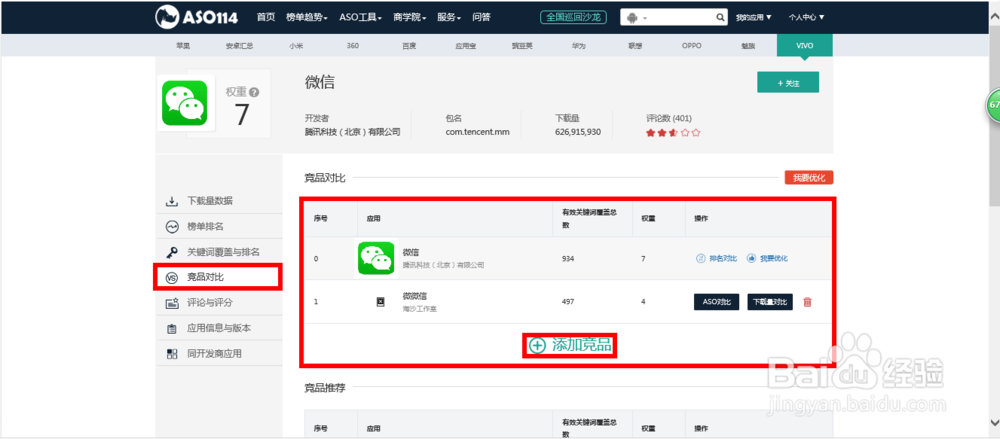Click the 934 keyword coverage value

pos(568,258)
